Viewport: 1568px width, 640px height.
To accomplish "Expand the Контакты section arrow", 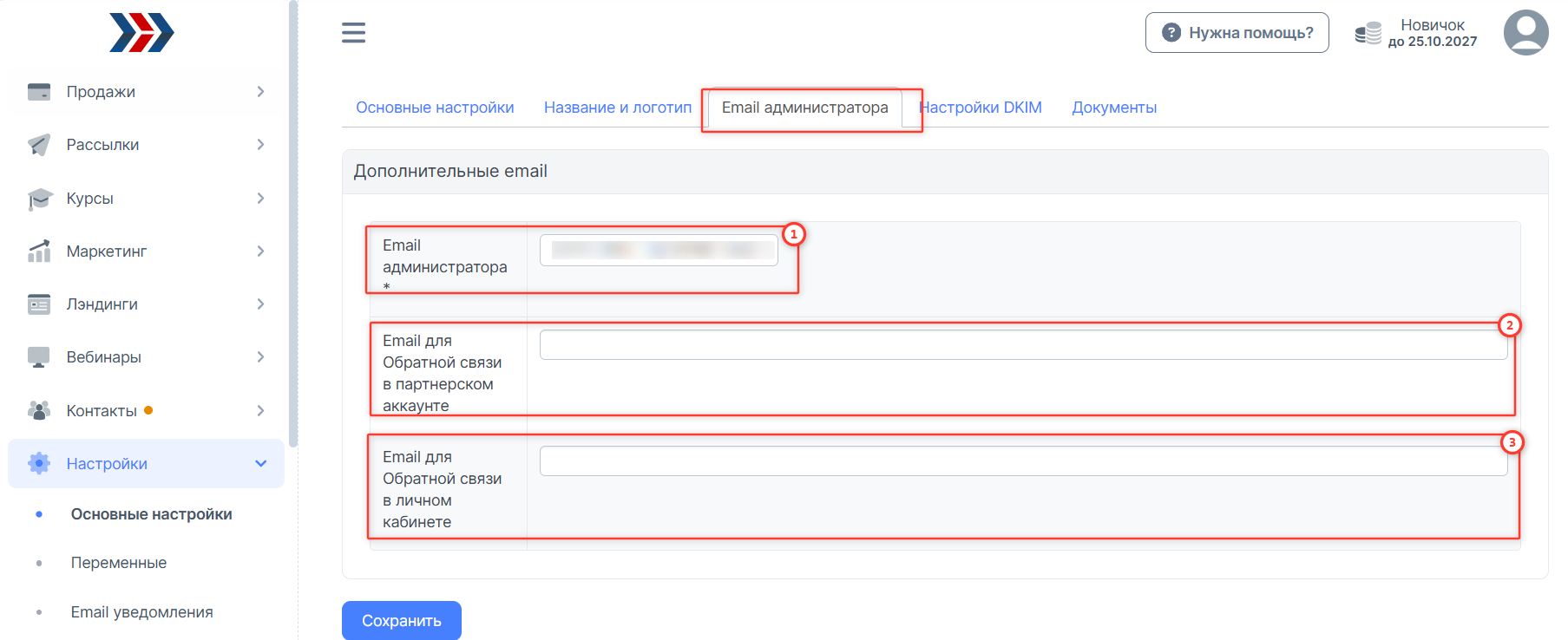I will (x=260, y=411).
